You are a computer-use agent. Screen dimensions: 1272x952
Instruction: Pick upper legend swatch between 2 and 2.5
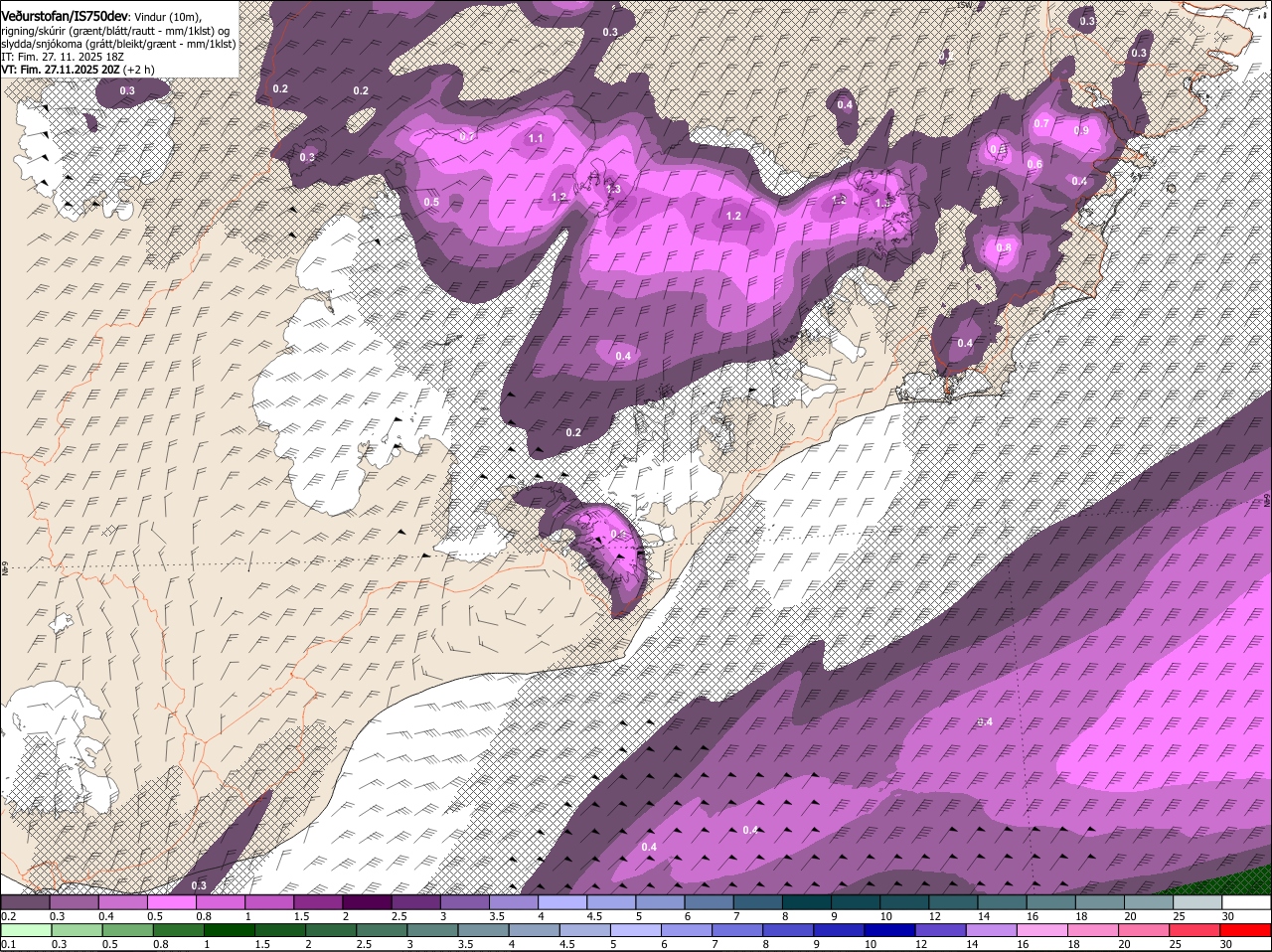[x=368, y=902]
